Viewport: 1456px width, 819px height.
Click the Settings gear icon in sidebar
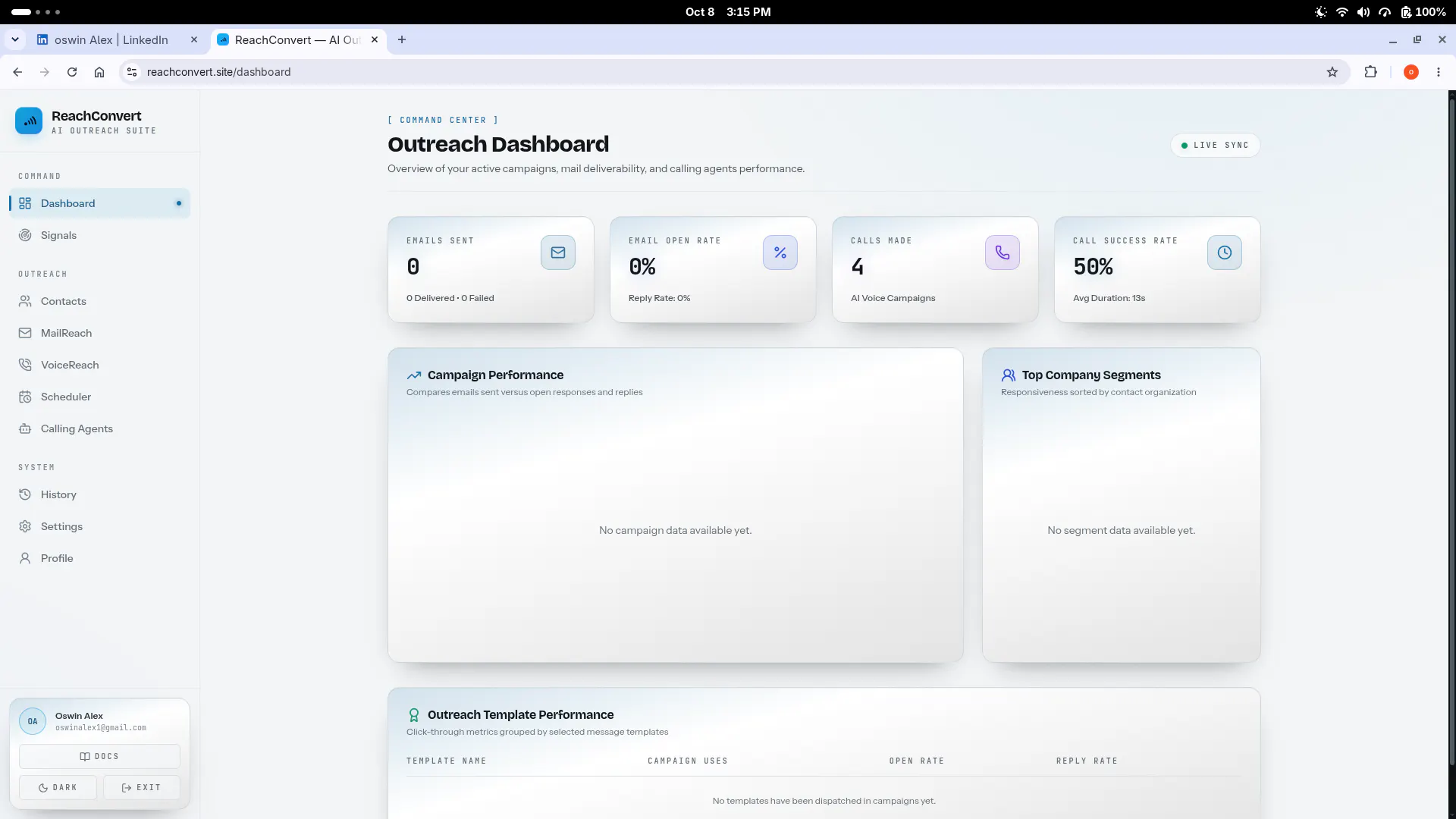coord(25,526)
